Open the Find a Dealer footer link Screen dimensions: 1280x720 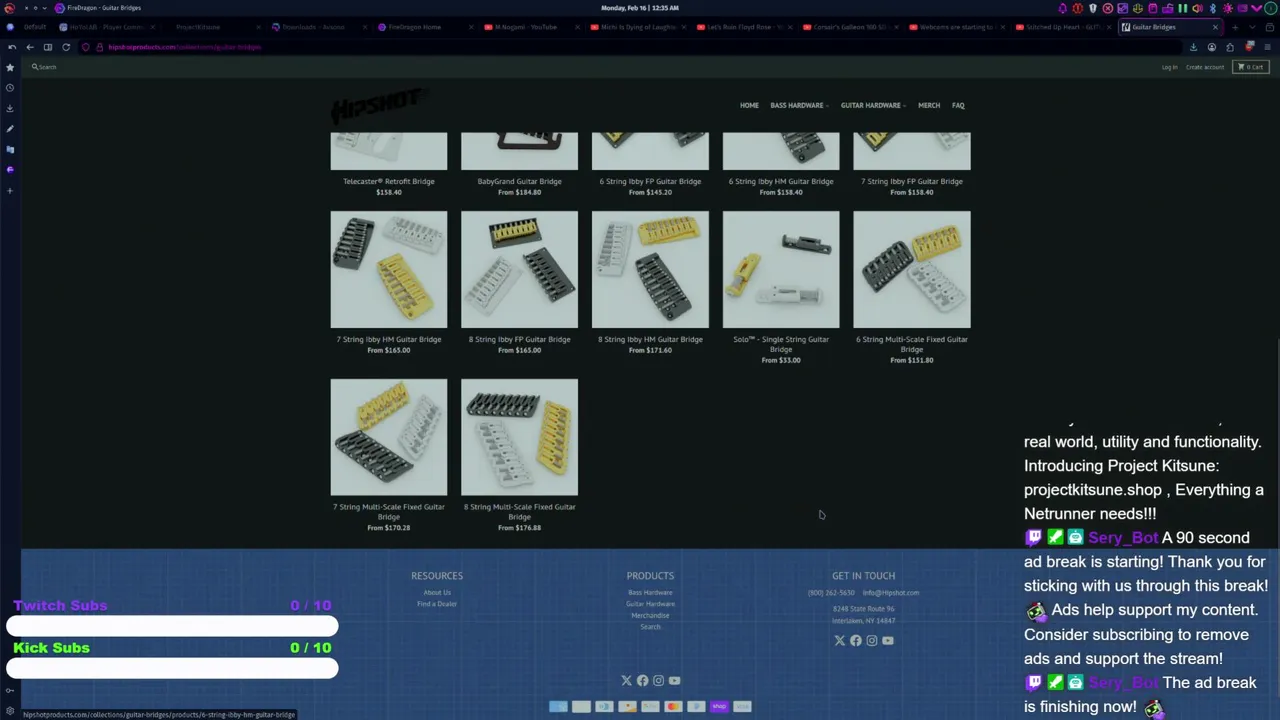[x=437, y=604]
